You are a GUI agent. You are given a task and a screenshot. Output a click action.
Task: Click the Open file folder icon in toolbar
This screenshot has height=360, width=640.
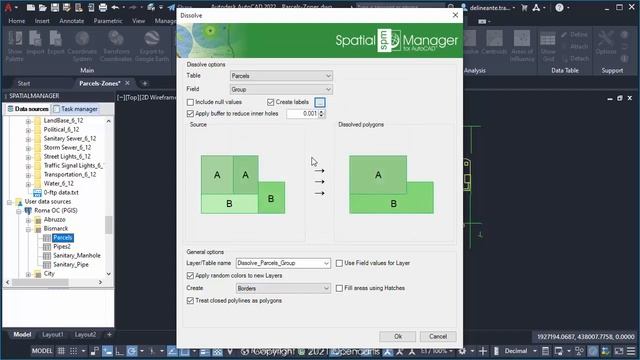[42, 7]
